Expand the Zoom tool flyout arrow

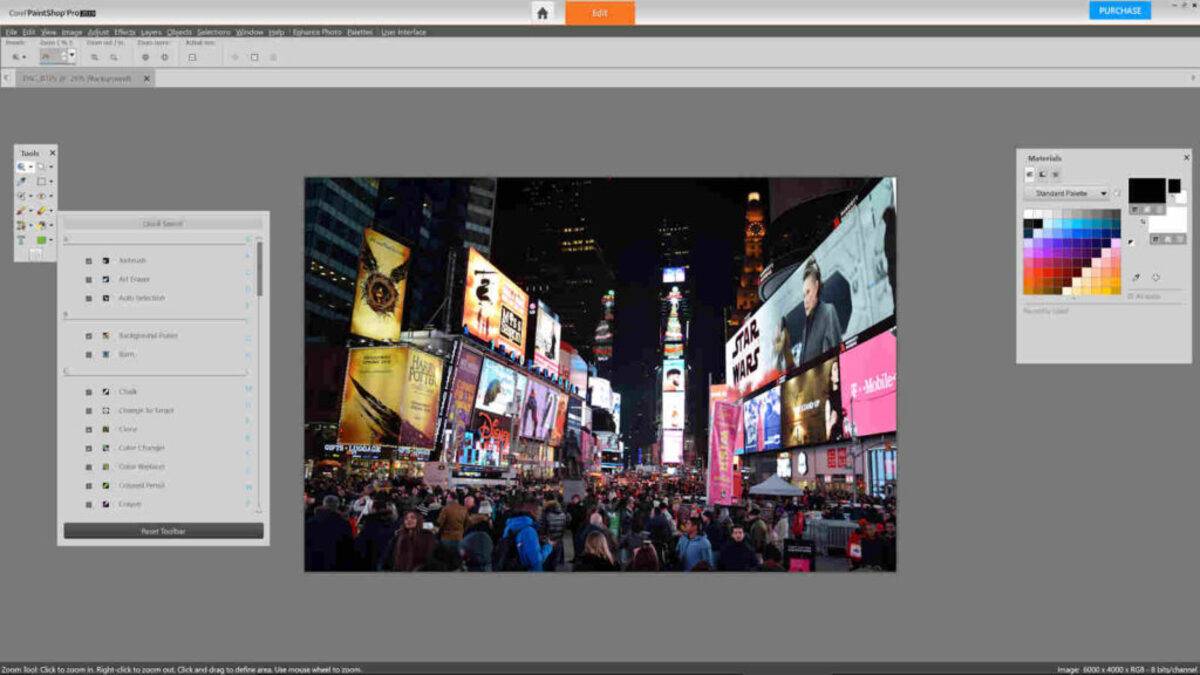pos(31,167)
